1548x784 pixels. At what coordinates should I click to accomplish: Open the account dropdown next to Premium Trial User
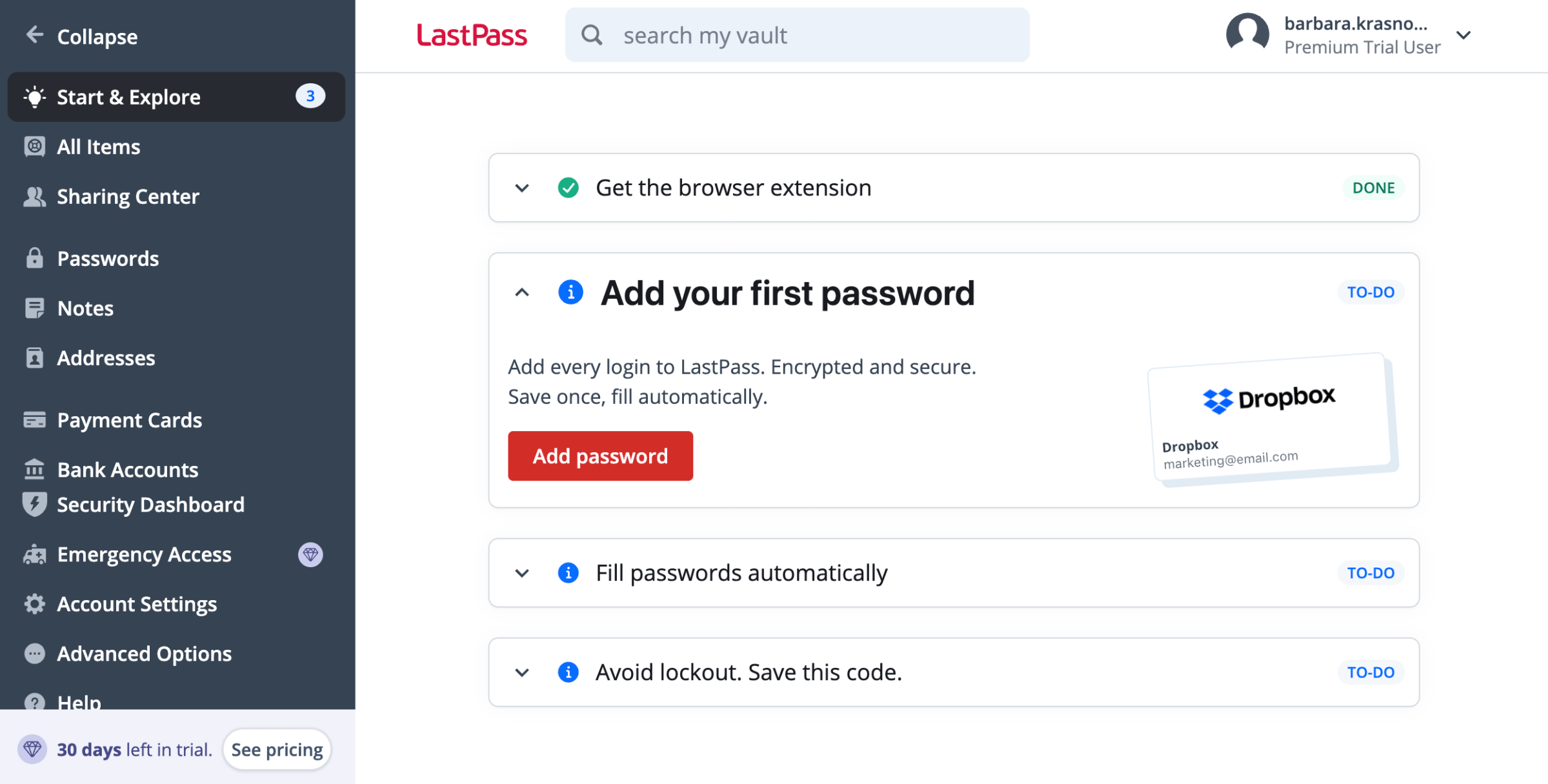click(x=1464, y=35)
